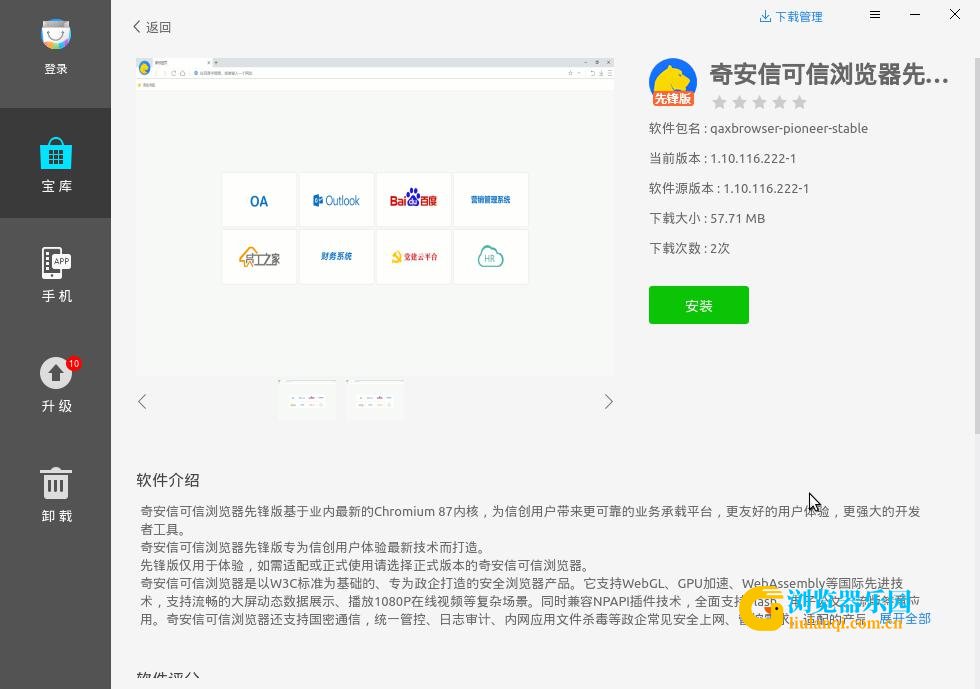Image resolution: width=980 pixels, height=689 pixels.
Task: Rate the app one star
Action: (x=719, y=102)
